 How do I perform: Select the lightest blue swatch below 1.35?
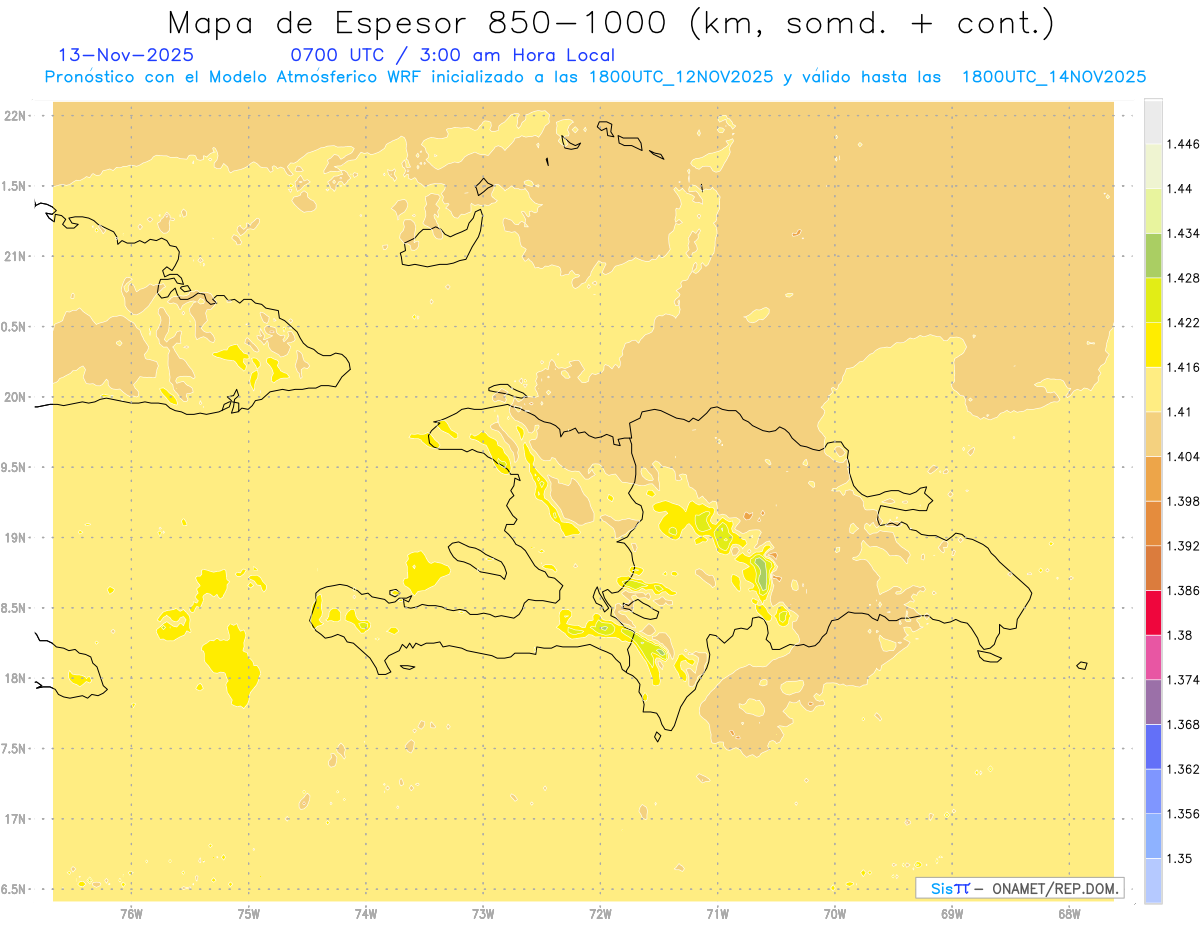[1153, 880]
